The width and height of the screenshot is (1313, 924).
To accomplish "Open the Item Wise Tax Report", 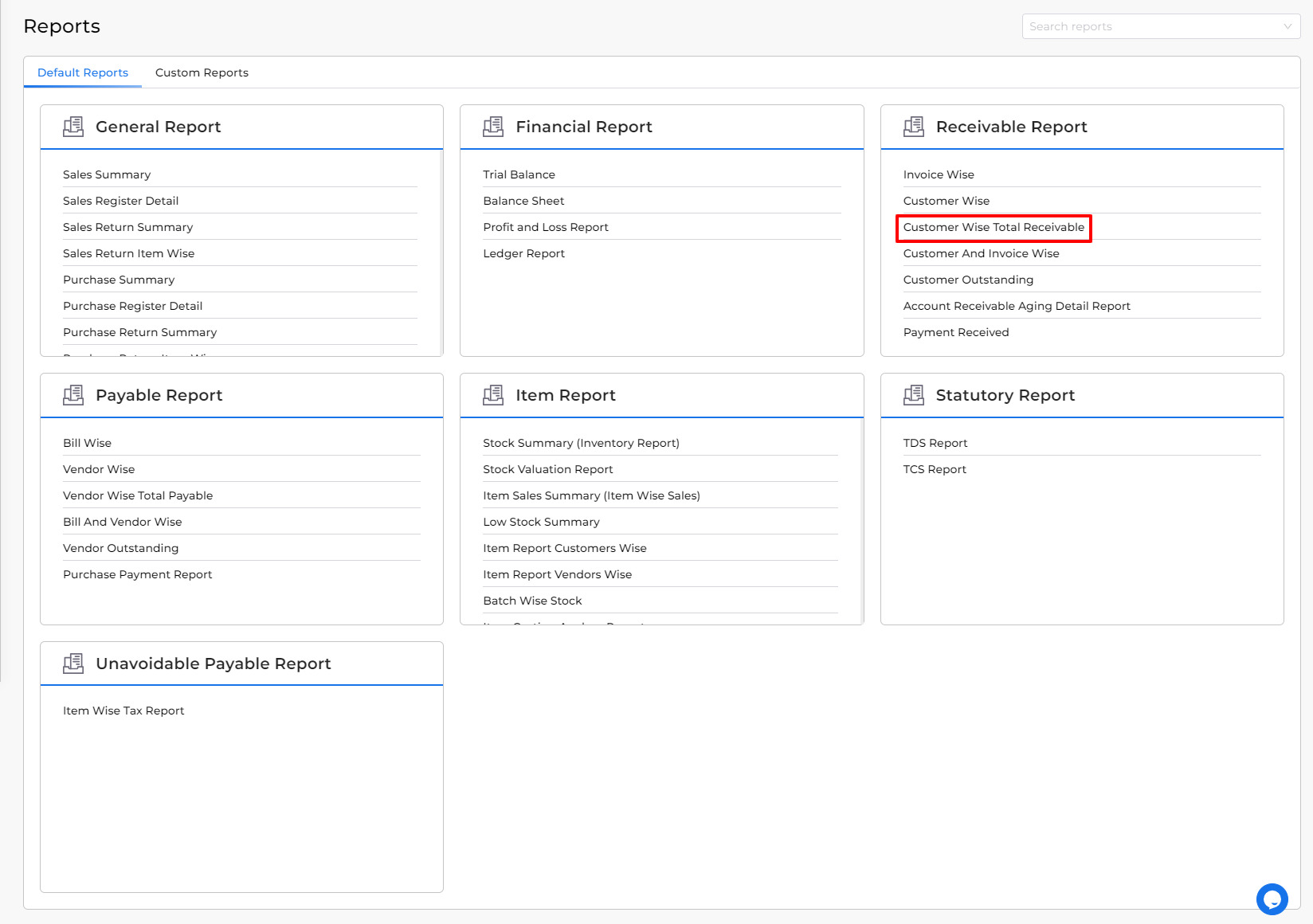I will 123,711.
